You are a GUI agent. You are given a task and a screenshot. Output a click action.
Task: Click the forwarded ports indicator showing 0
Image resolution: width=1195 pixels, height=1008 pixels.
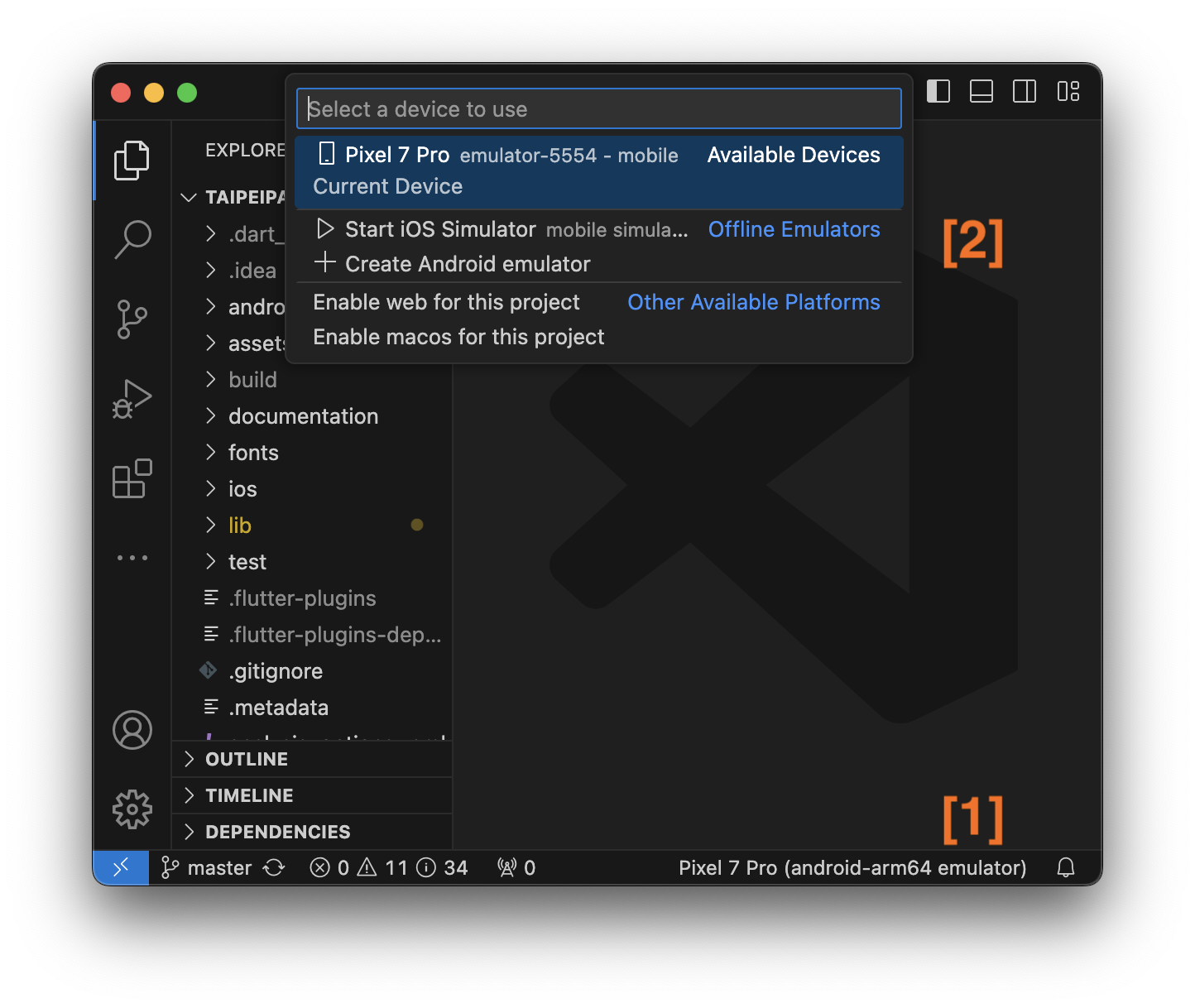click(x=516, y=867)
